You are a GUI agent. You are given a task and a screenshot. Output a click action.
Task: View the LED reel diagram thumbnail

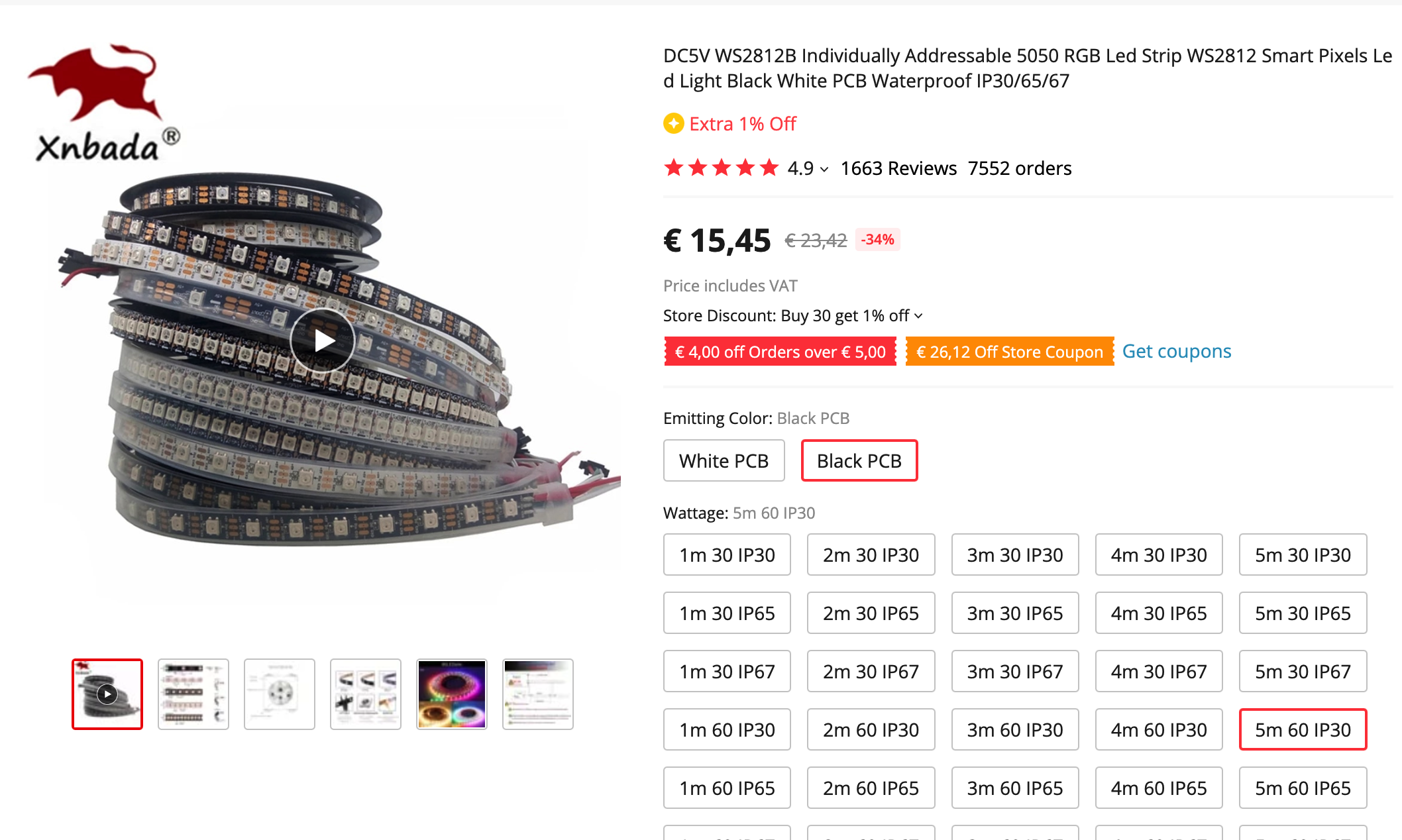point(280,694)
